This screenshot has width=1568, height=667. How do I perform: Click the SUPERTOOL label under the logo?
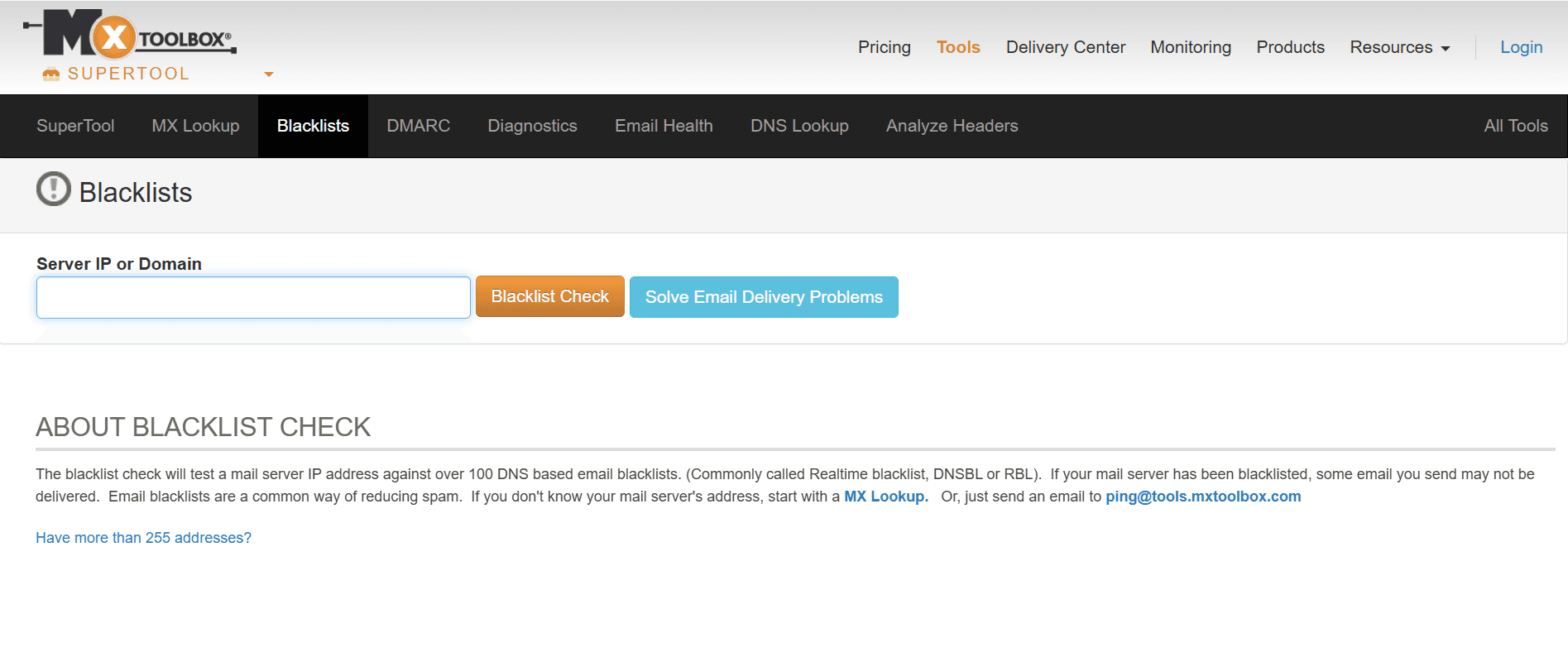(x=128, y=74)
